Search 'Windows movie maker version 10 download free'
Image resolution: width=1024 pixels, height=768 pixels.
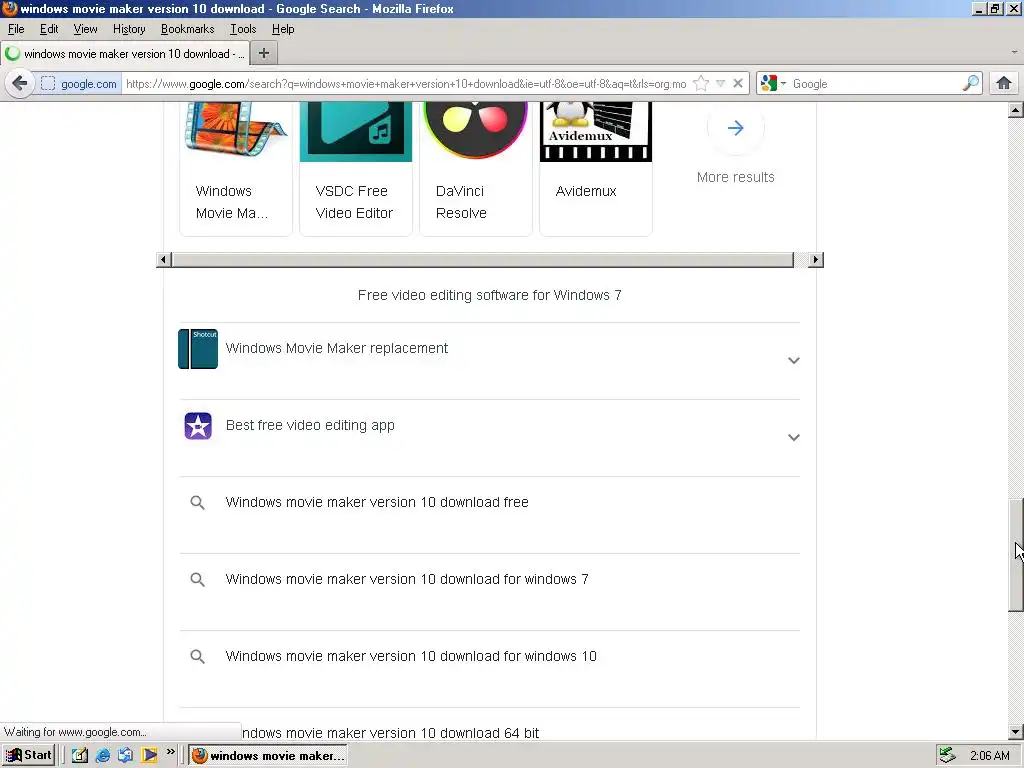(377, 502)
